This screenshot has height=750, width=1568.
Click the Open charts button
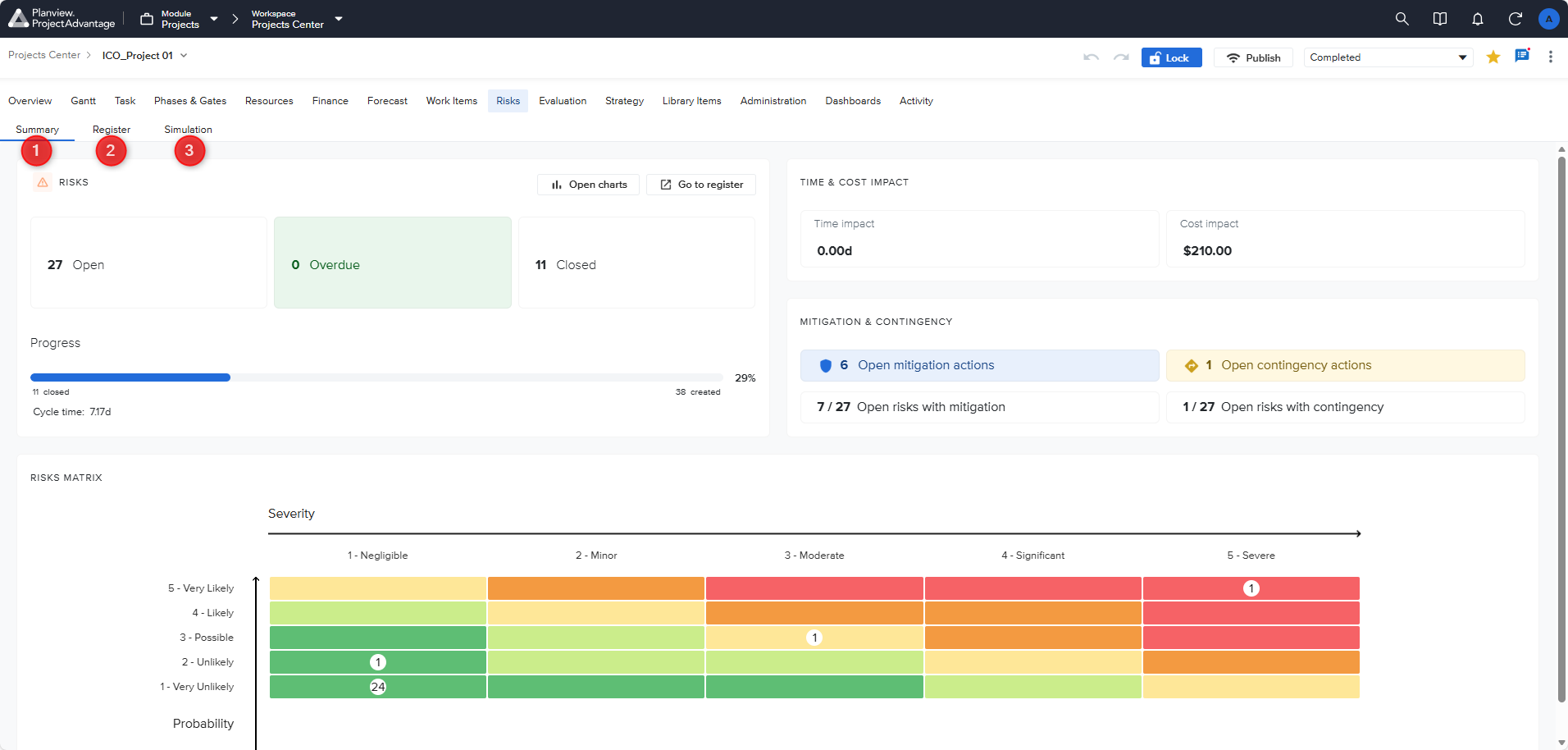coord(588,185)
